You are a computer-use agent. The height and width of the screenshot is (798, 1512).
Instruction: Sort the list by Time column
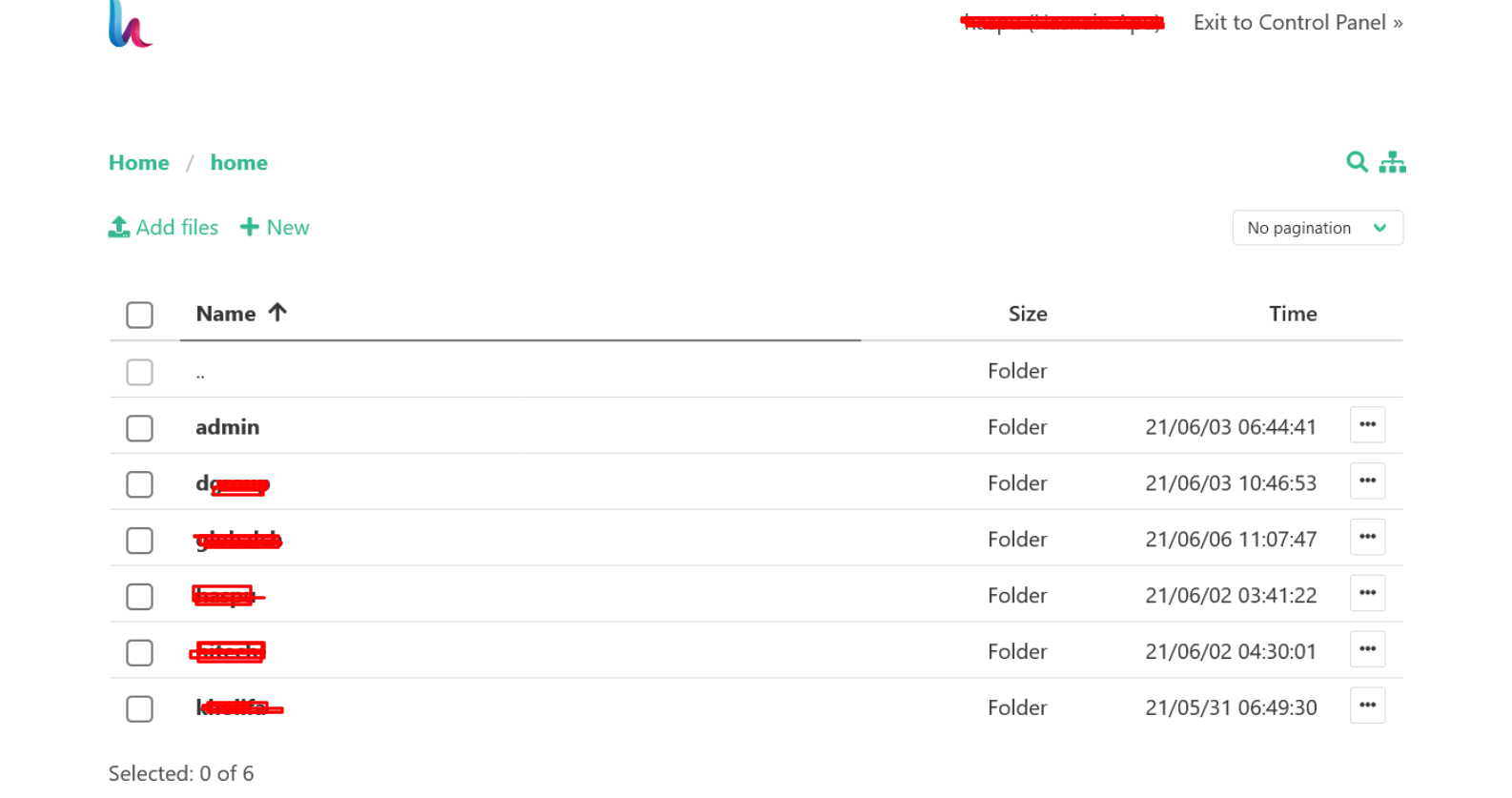click(x=1292, y=314)
